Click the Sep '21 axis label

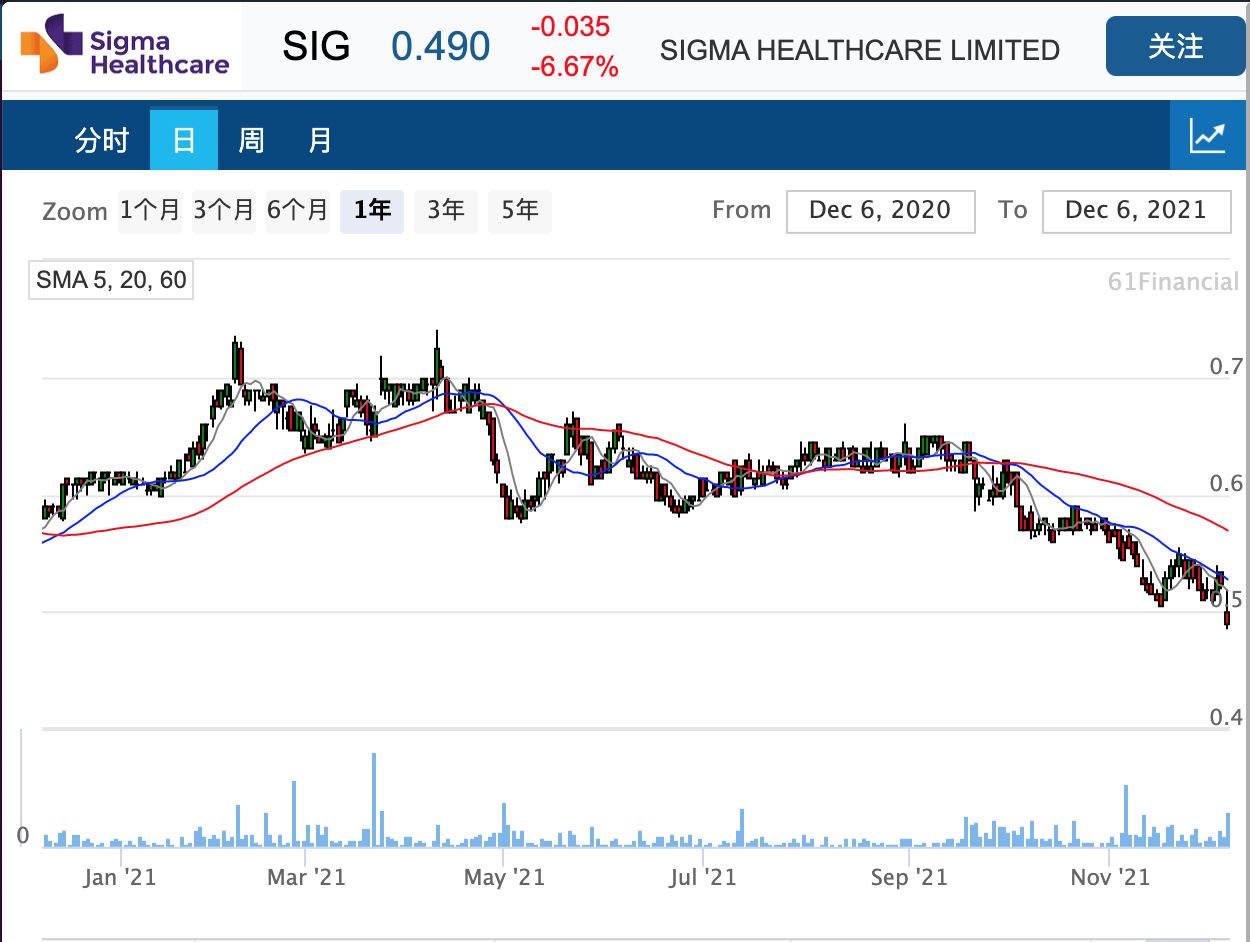click(909, 878)
